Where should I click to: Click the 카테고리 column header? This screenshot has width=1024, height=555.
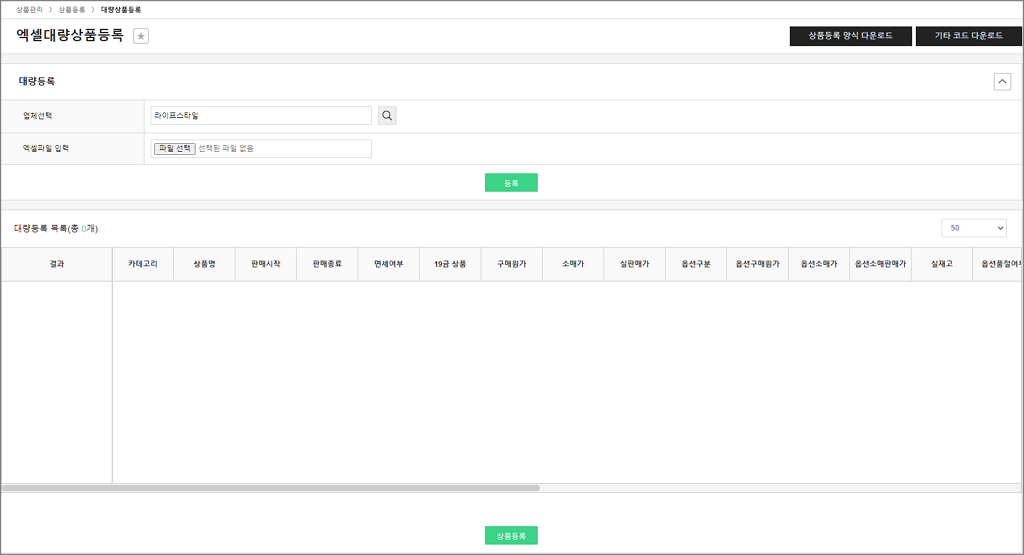pyautogui.click(x=143, y=265)
